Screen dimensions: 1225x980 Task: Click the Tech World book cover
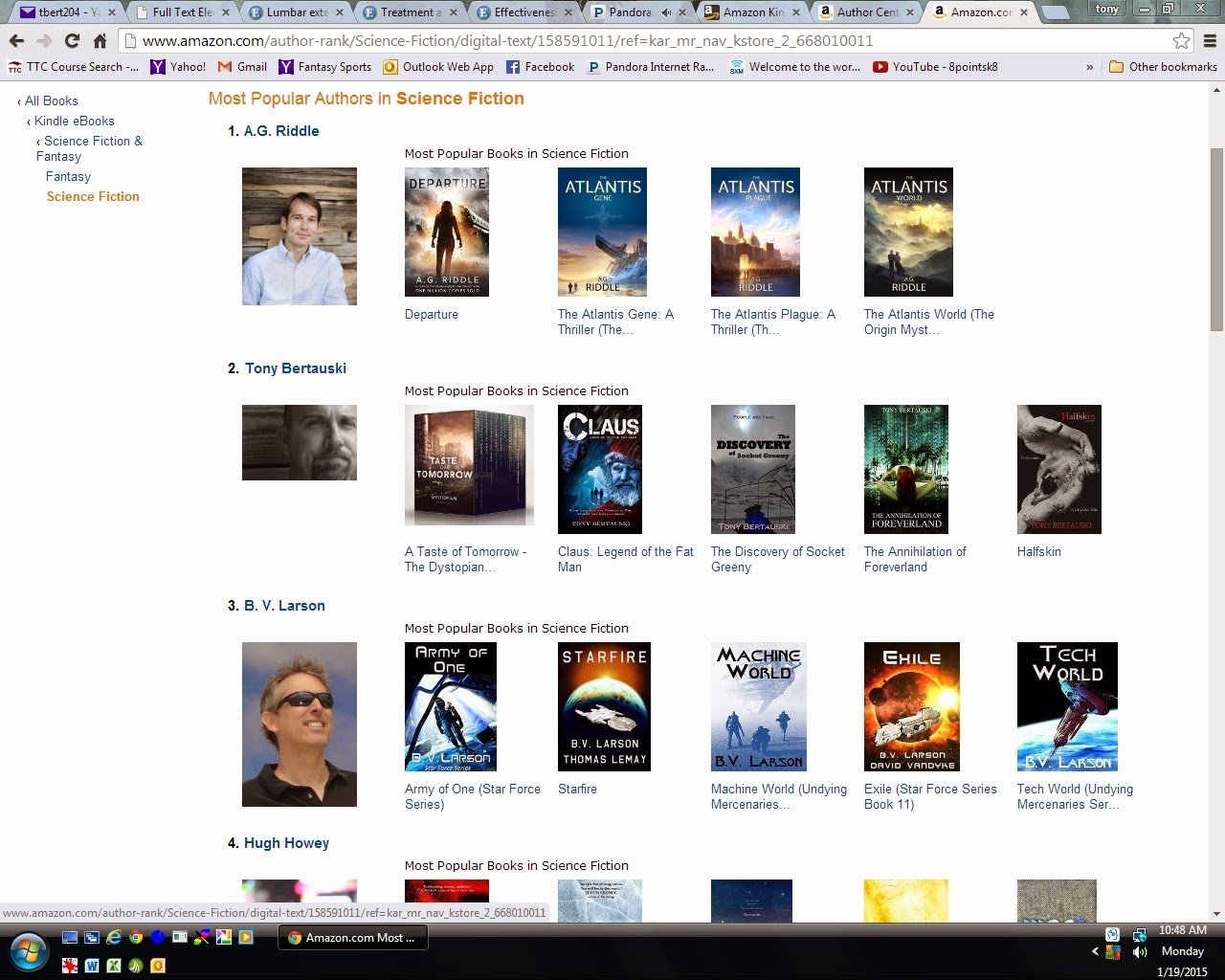click(x=1067, y=706)
